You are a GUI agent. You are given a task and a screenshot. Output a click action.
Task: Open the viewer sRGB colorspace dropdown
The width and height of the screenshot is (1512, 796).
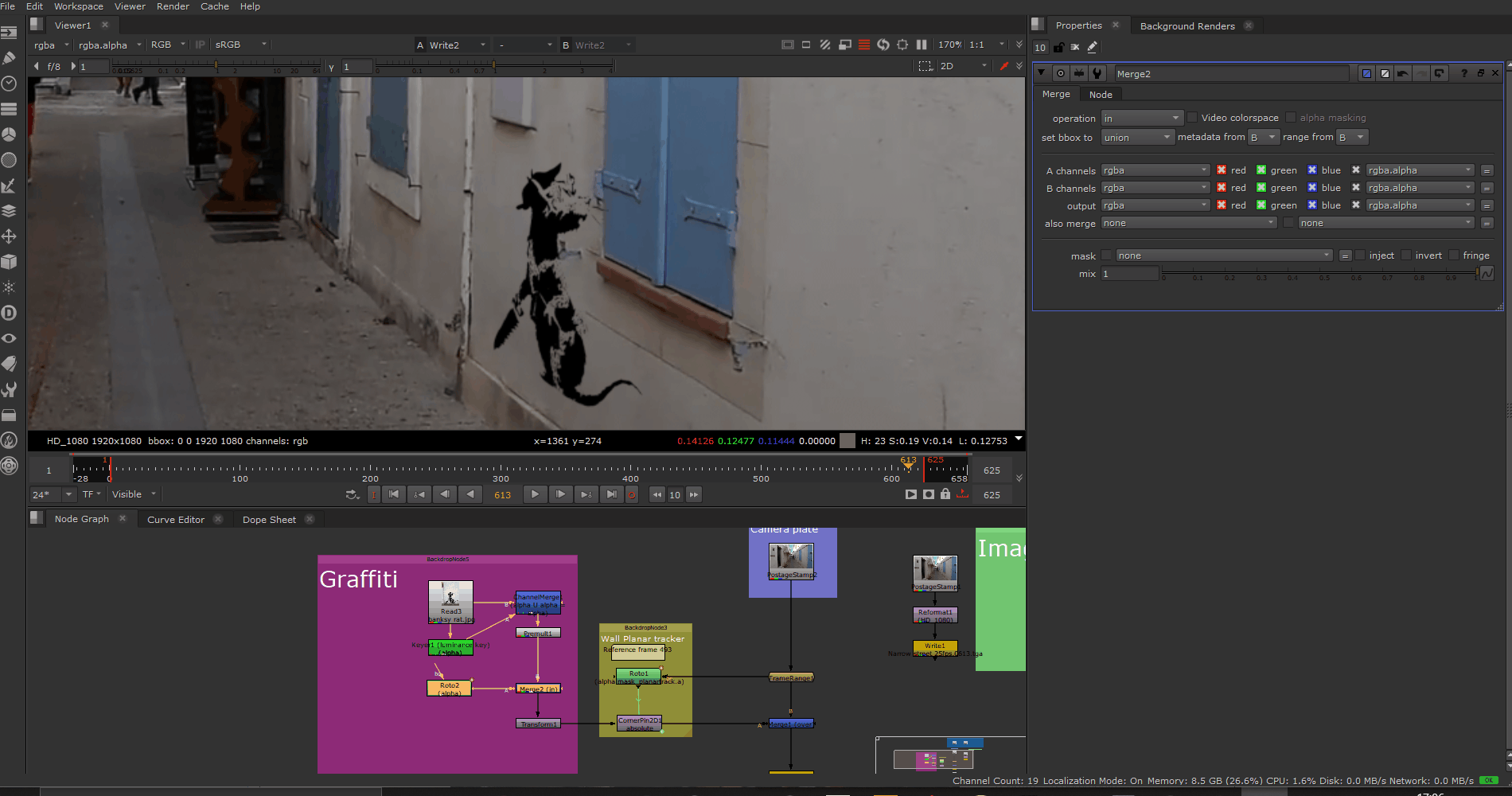(241, 45)
